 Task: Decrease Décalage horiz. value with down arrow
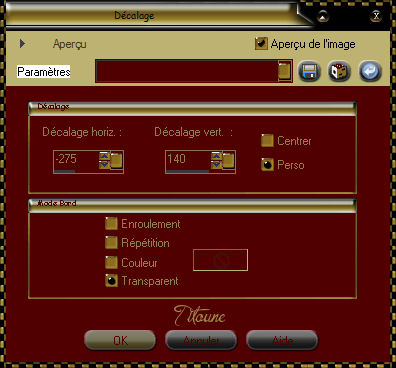point(104,165)
